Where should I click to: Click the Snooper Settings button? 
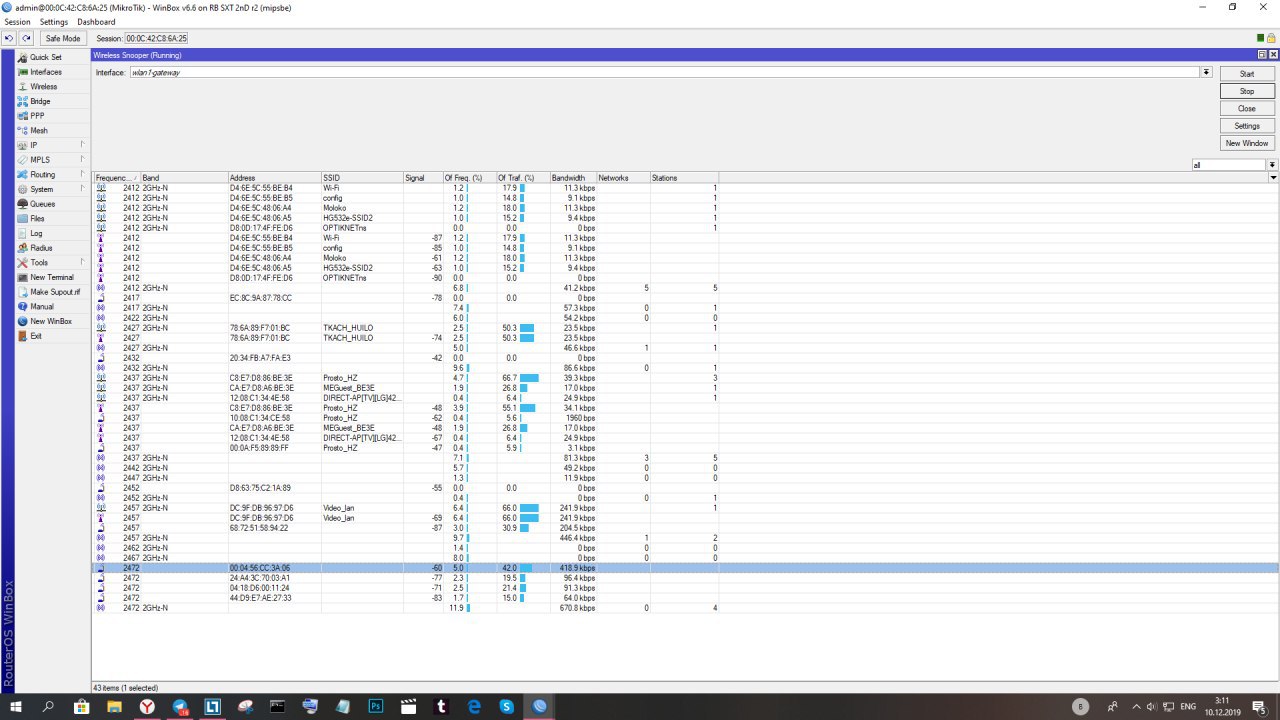pos(1247,126)
